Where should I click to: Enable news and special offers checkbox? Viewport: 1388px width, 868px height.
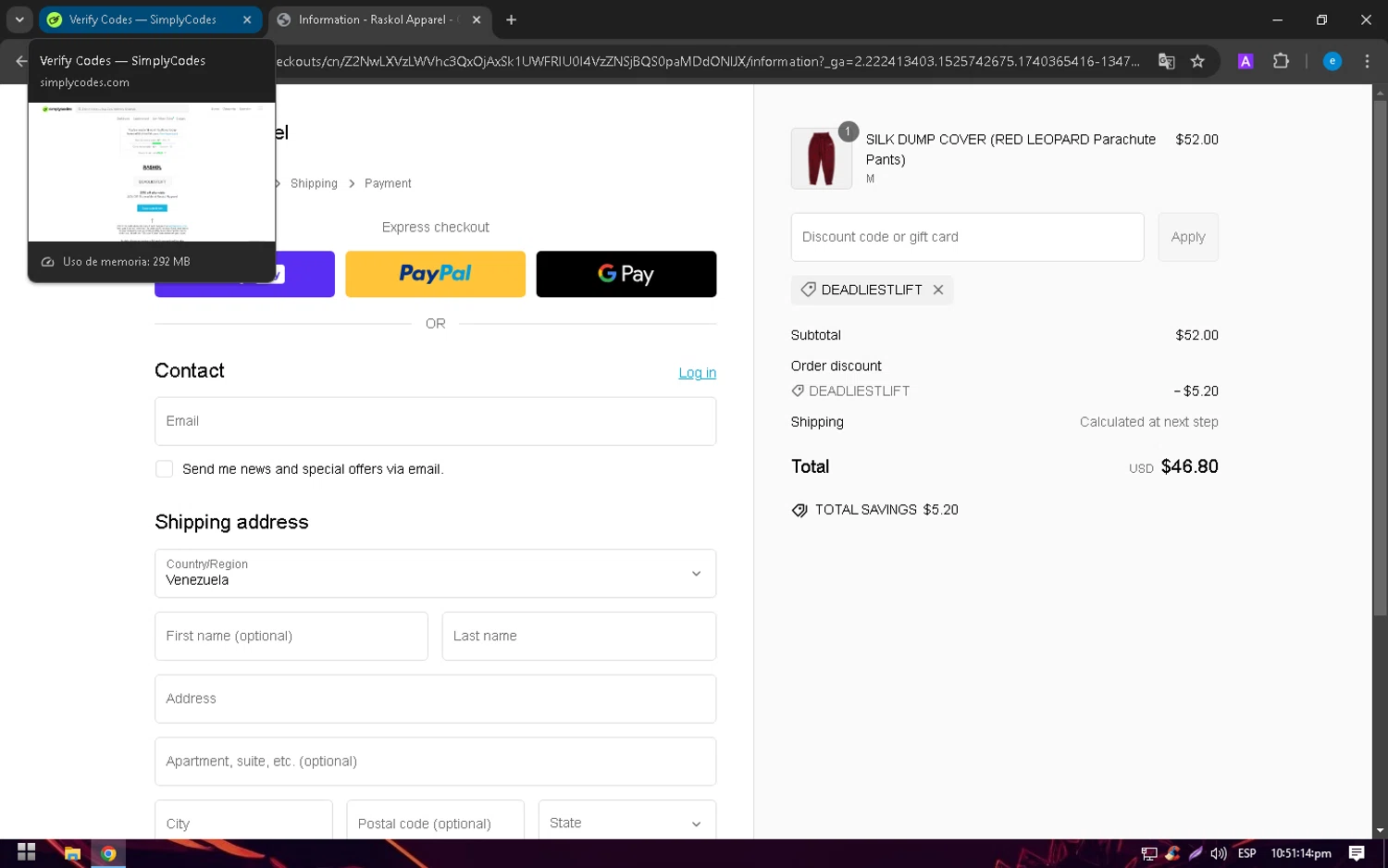(165, 469)
